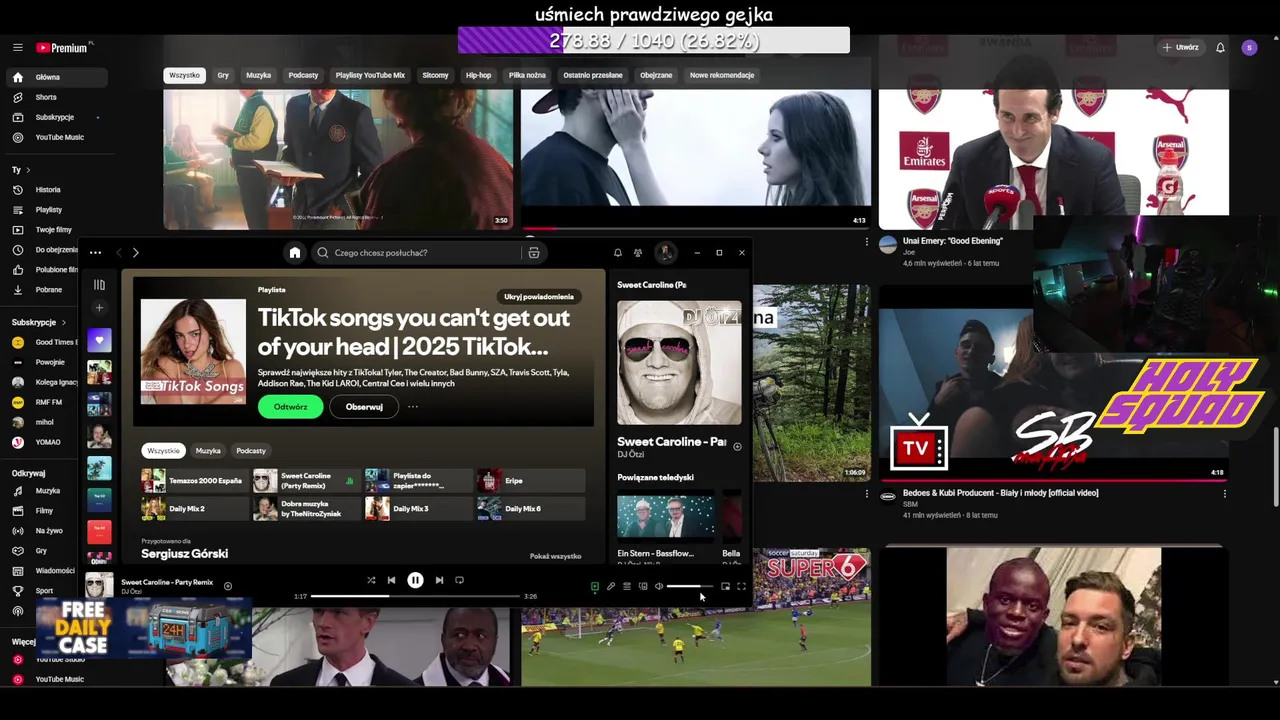Screen dimensions: 1280x720
Task: Skip to next track in Spotify
Action: pyautogui.click(x=439, y=580)
